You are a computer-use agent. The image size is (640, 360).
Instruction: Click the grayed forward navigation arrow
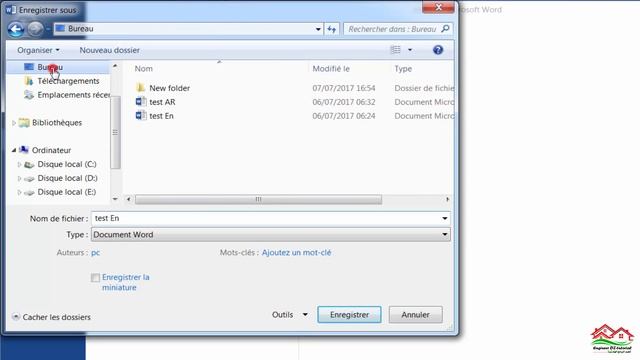point(36,29)
